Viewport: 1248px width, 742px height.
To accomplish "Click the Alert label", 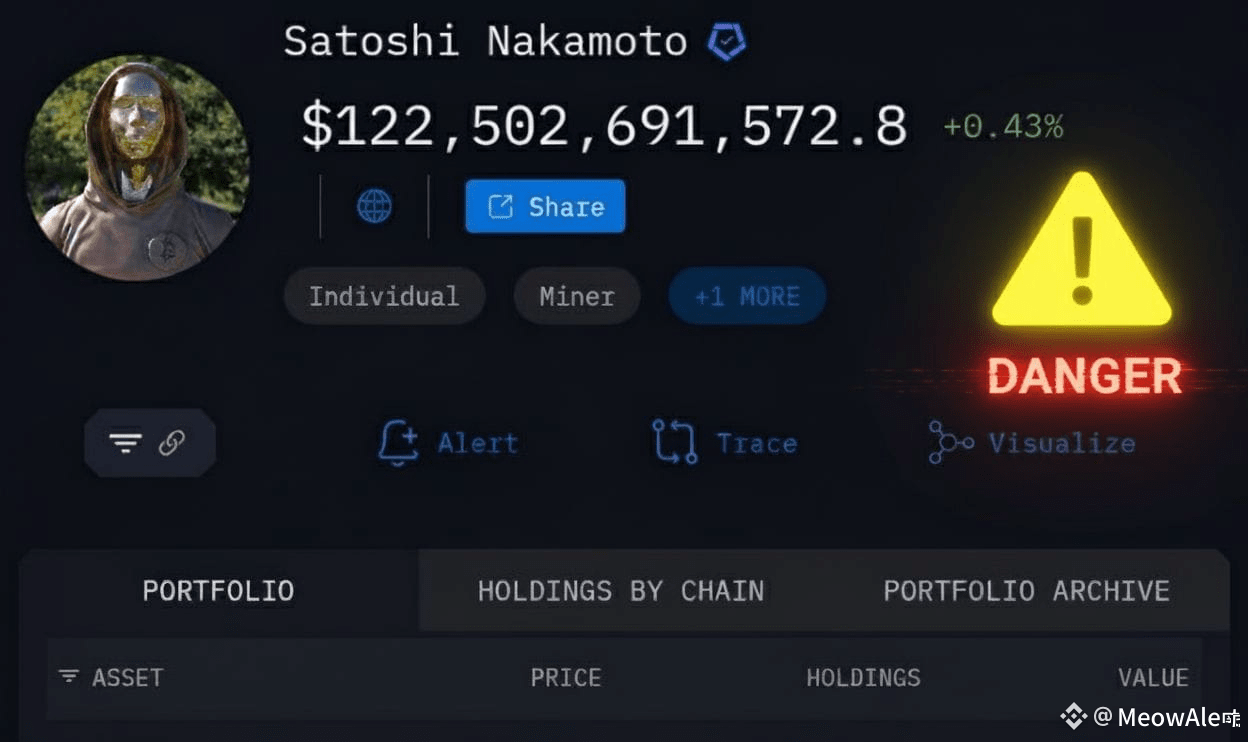I will coord(478,443).
